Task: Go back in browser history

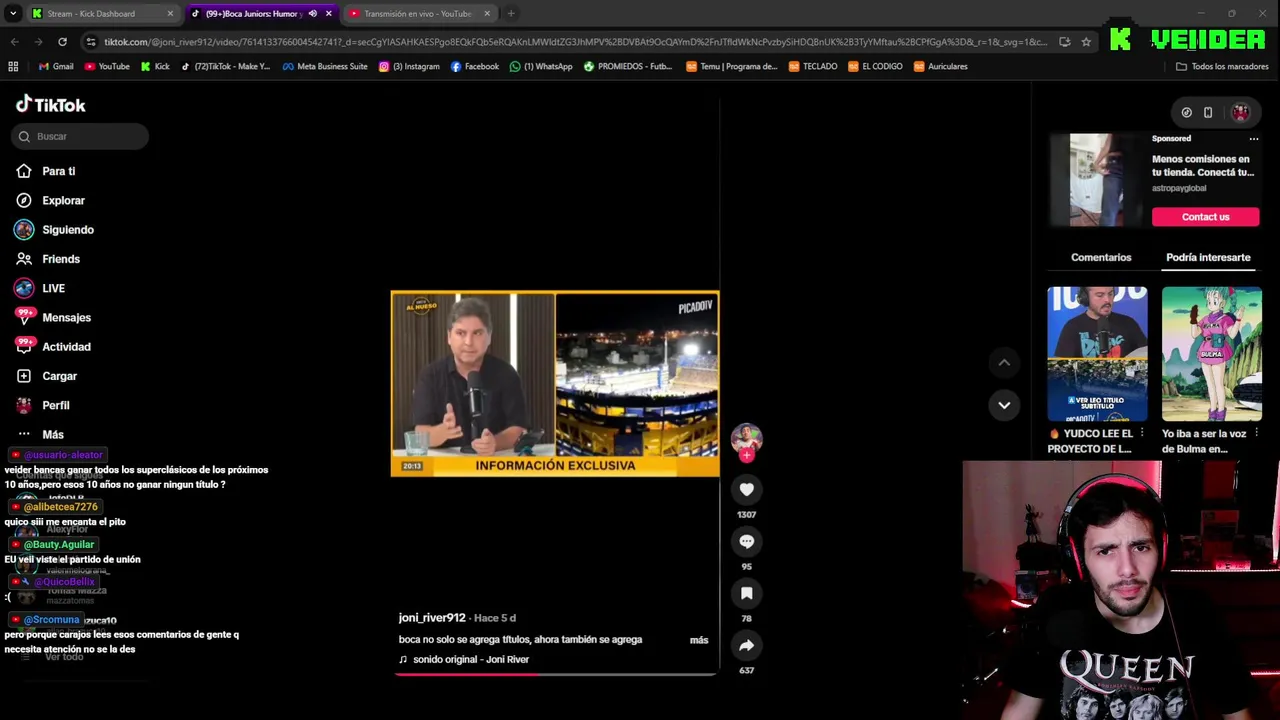Action: coord(14,42)
